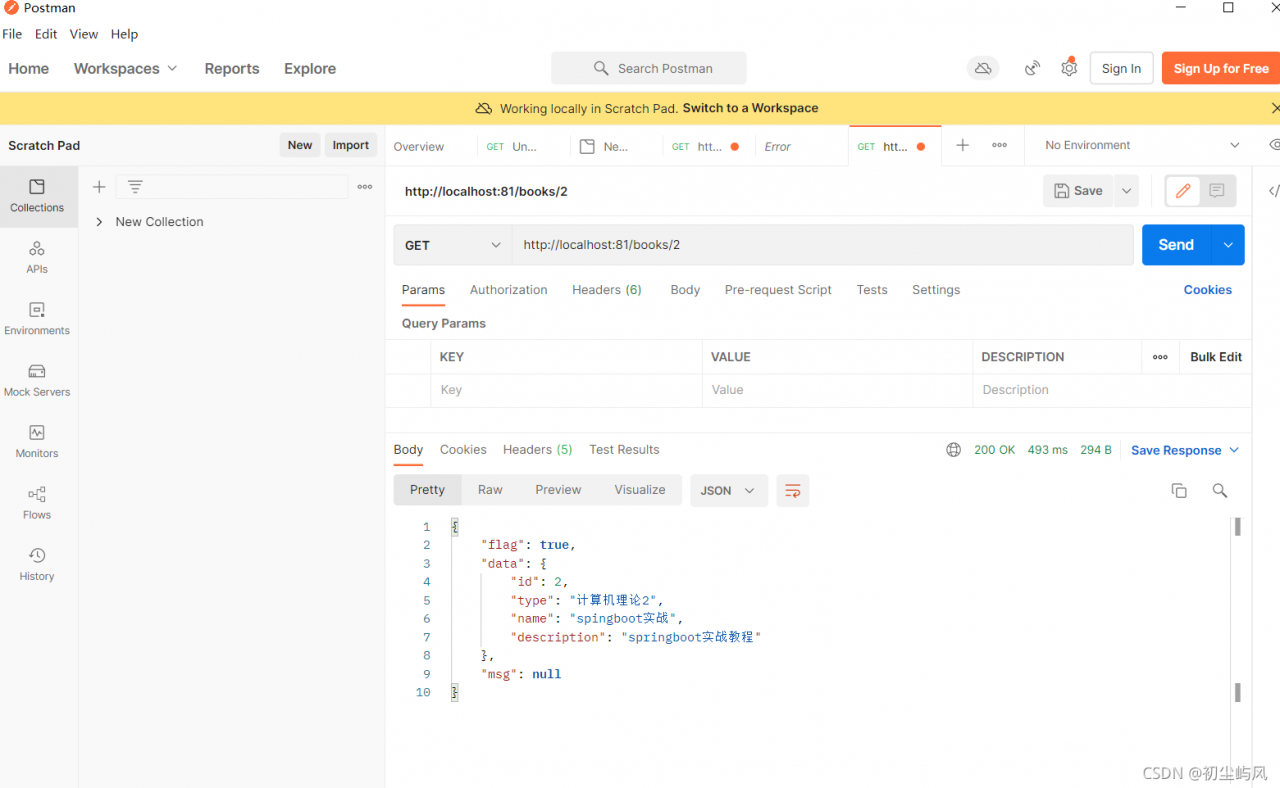
Task: Click the filter icon in the collections search
Action: (x=135, y=187)
